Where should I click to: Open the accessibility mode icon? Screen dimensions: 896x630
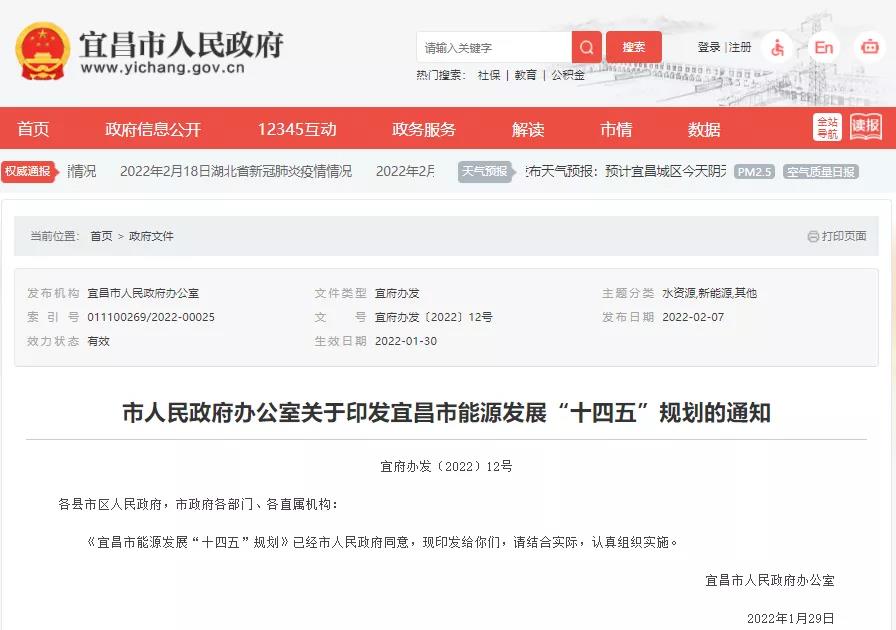click(x=777, y=47)
